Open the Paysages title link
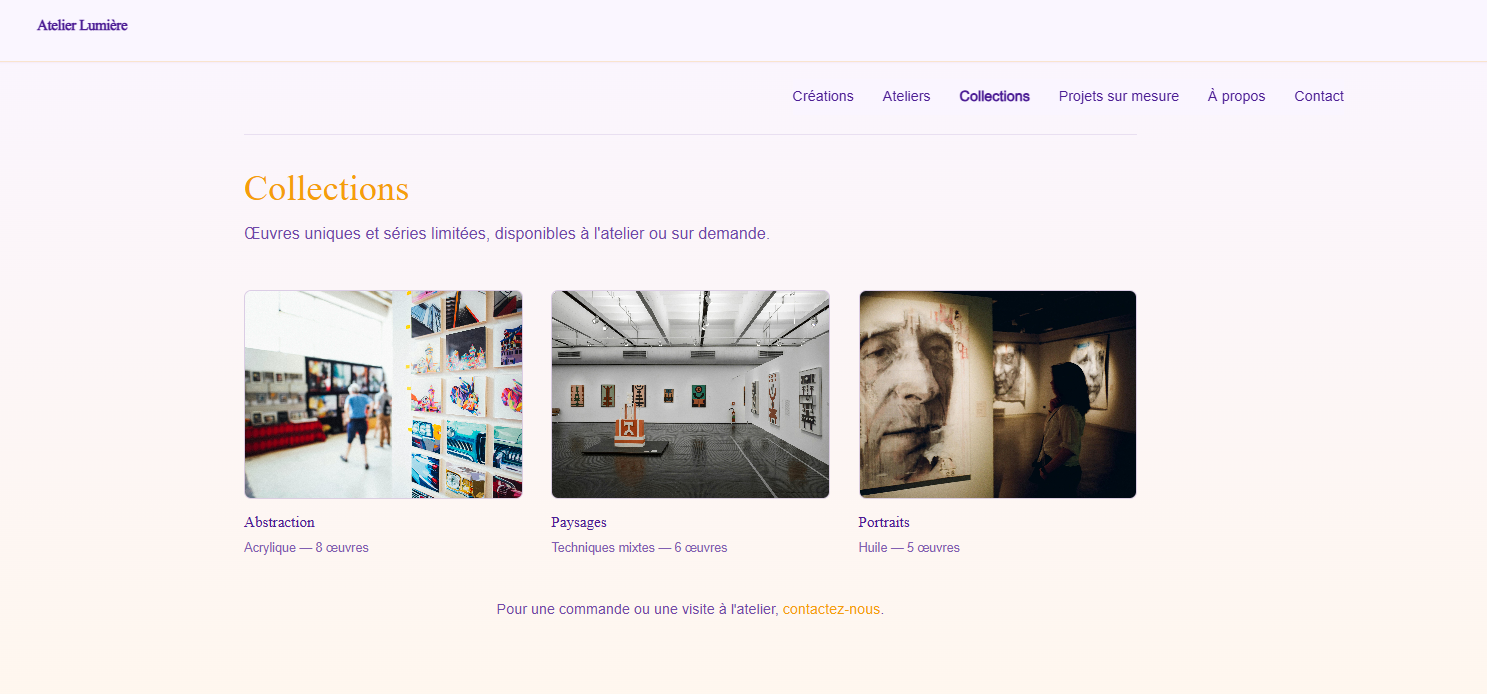Image resolution: width=1487 pixels, height=694 pixels. [x=578, y=522]
